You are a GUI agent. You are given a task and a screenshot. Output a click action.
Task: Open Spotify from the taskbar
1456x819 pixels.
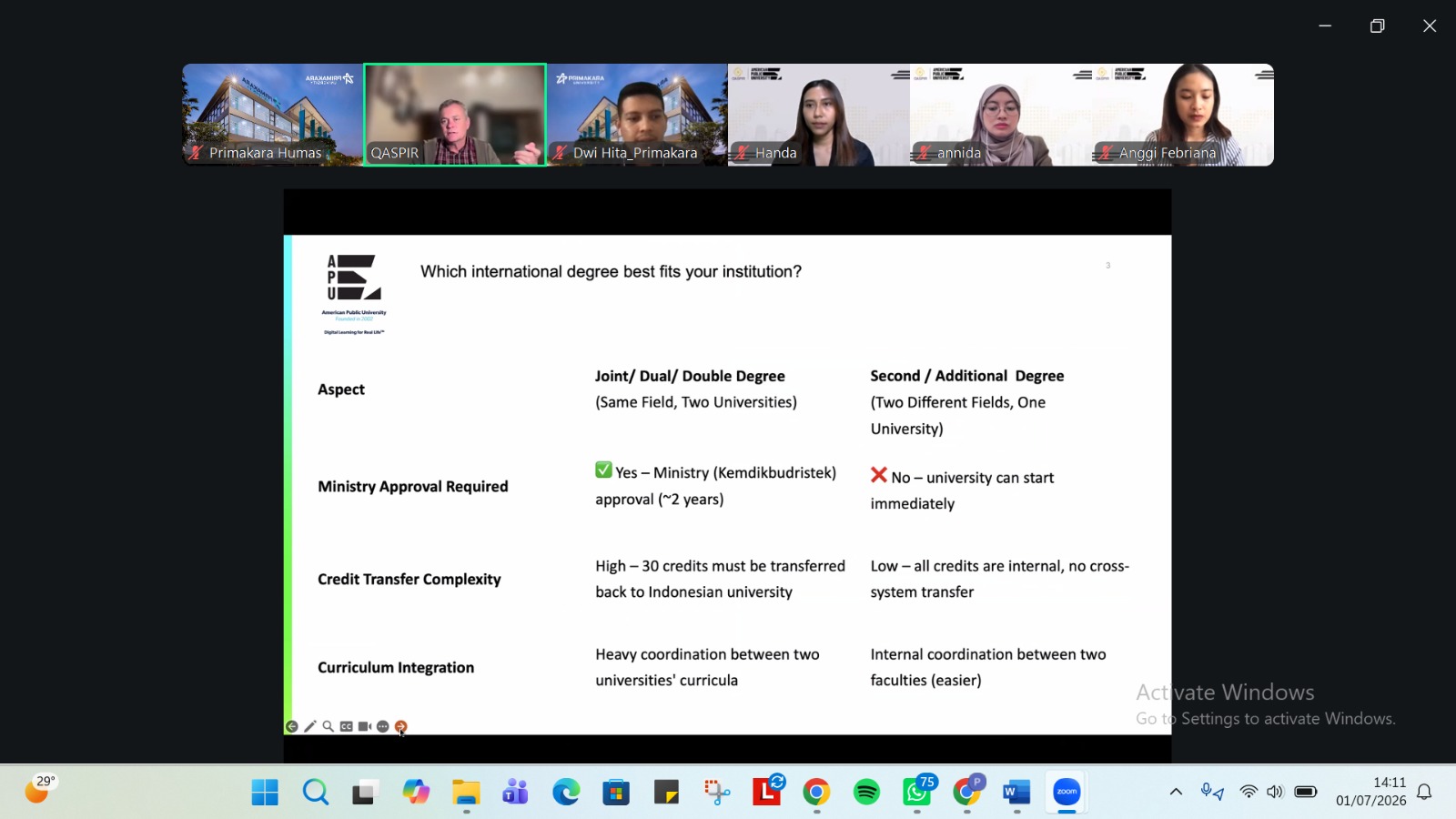866,793
